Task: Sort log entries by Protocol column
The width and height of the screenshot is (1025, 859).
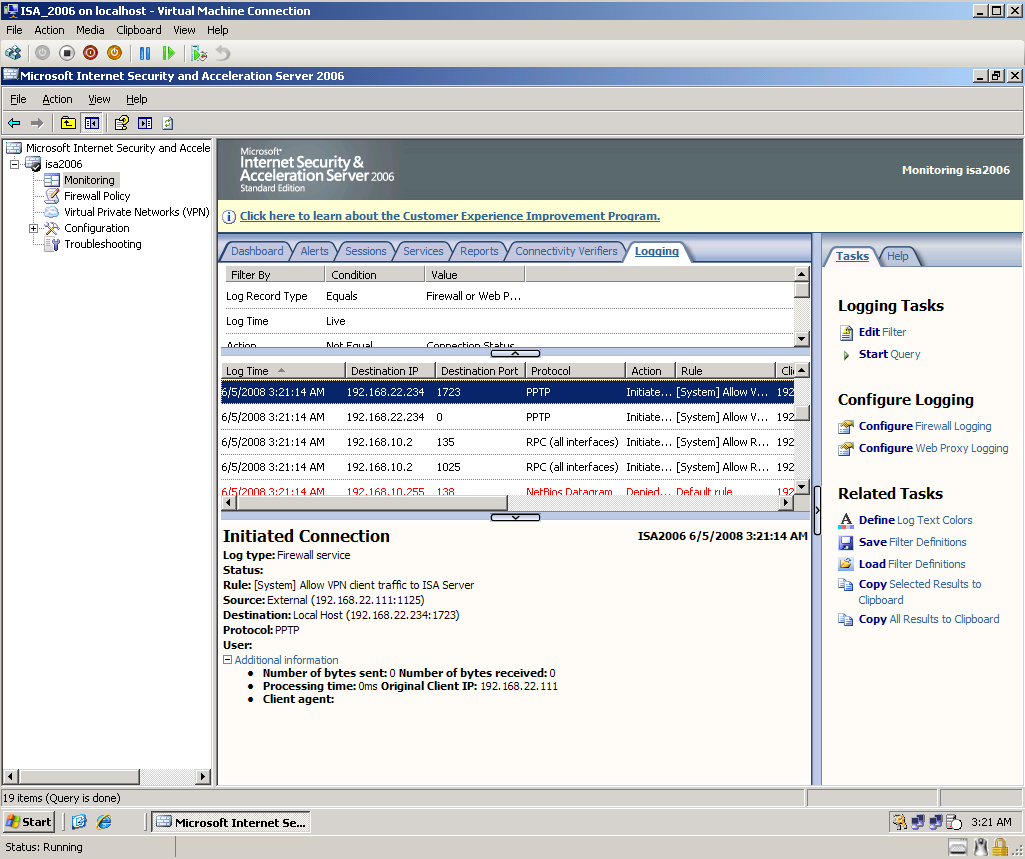Action: click(575, 371)
